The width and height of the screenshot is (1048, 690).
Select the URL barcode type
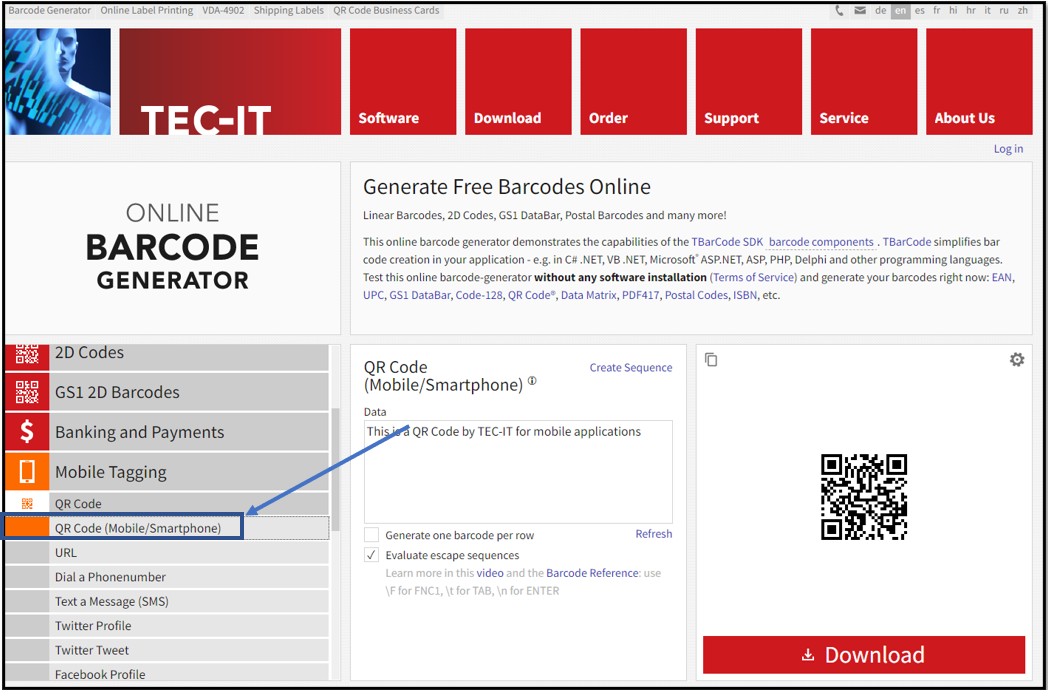pos(167,553)
